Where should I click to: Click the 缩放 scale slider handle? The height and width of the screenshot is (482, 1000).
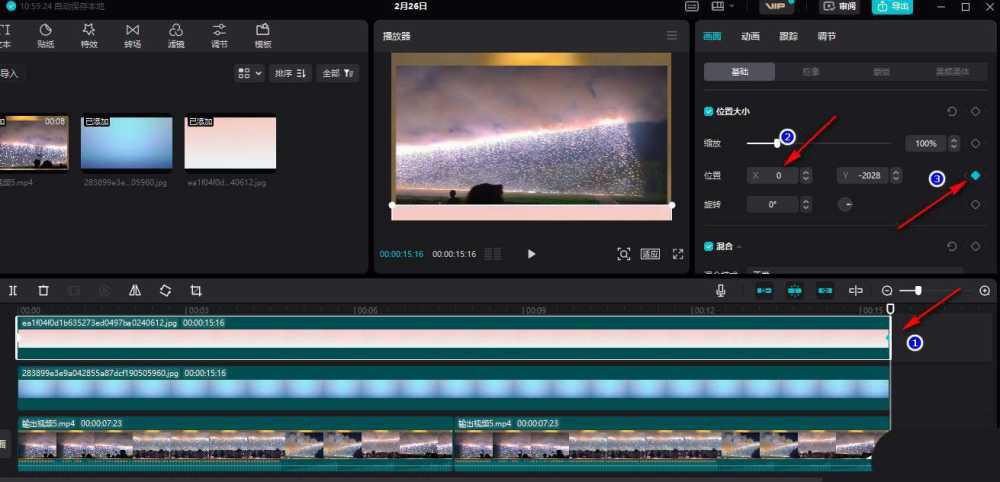pos(777,143)
